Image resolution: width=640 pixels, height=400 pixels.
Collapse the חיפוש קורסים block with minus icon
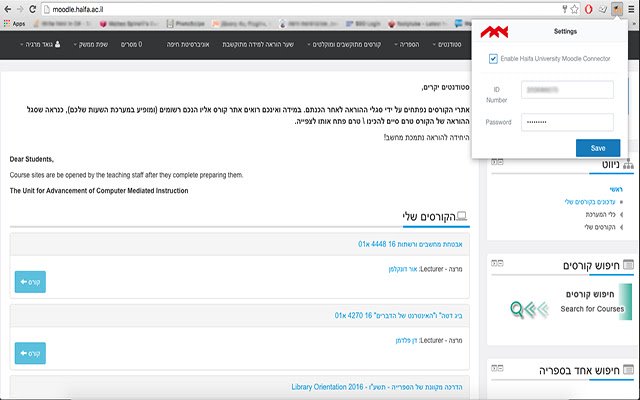(x=500, y=263)
